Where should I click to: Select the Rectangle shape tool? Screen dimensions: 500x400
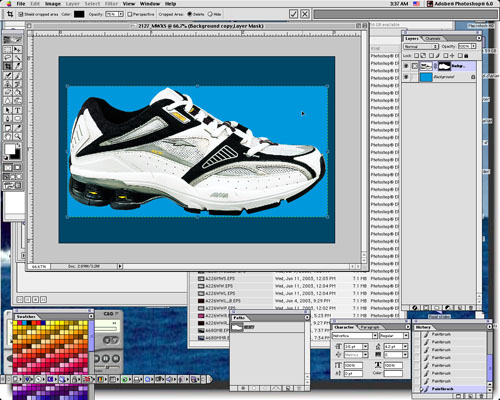point(17,118)
